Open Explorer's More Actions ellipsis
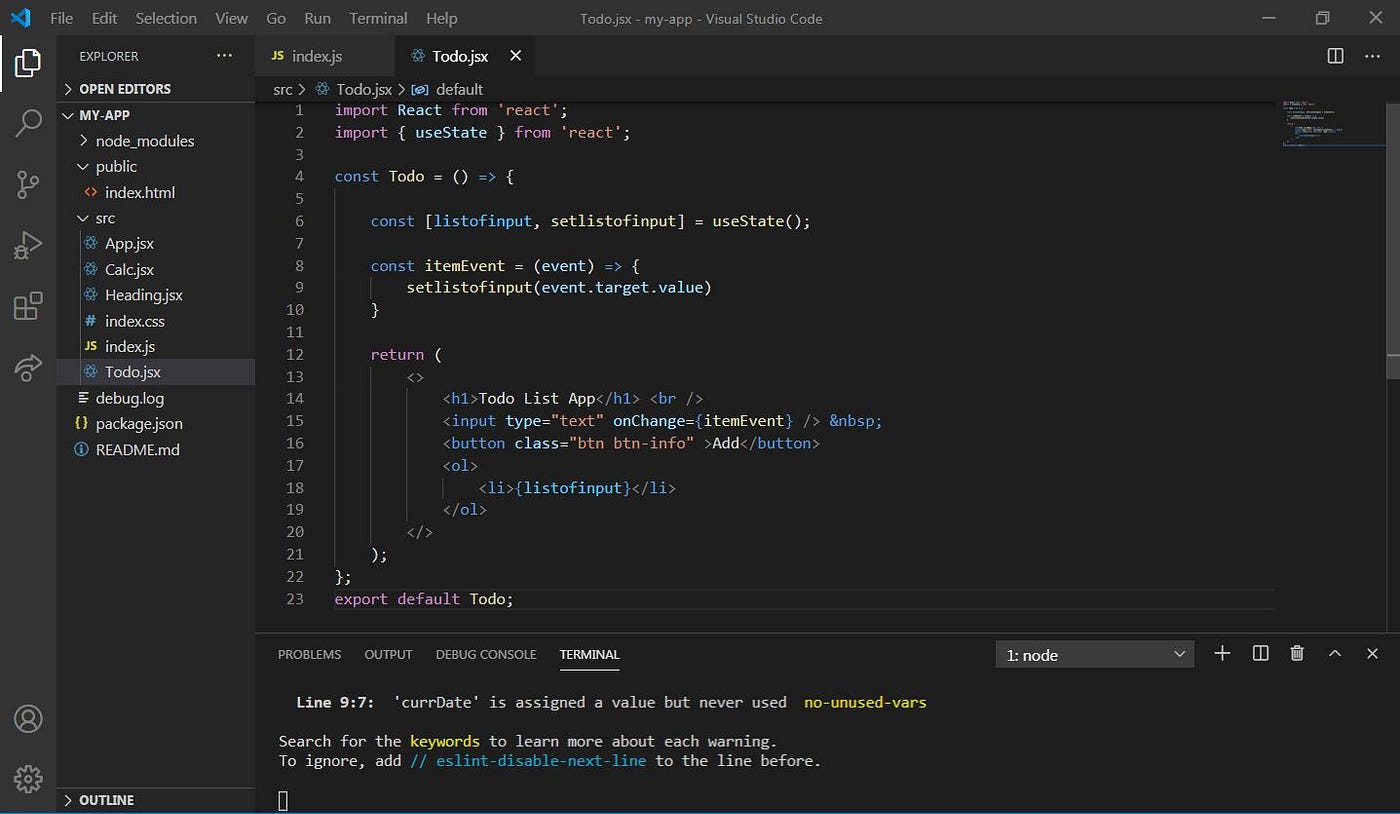1400x814 pixels. (223, 55)
